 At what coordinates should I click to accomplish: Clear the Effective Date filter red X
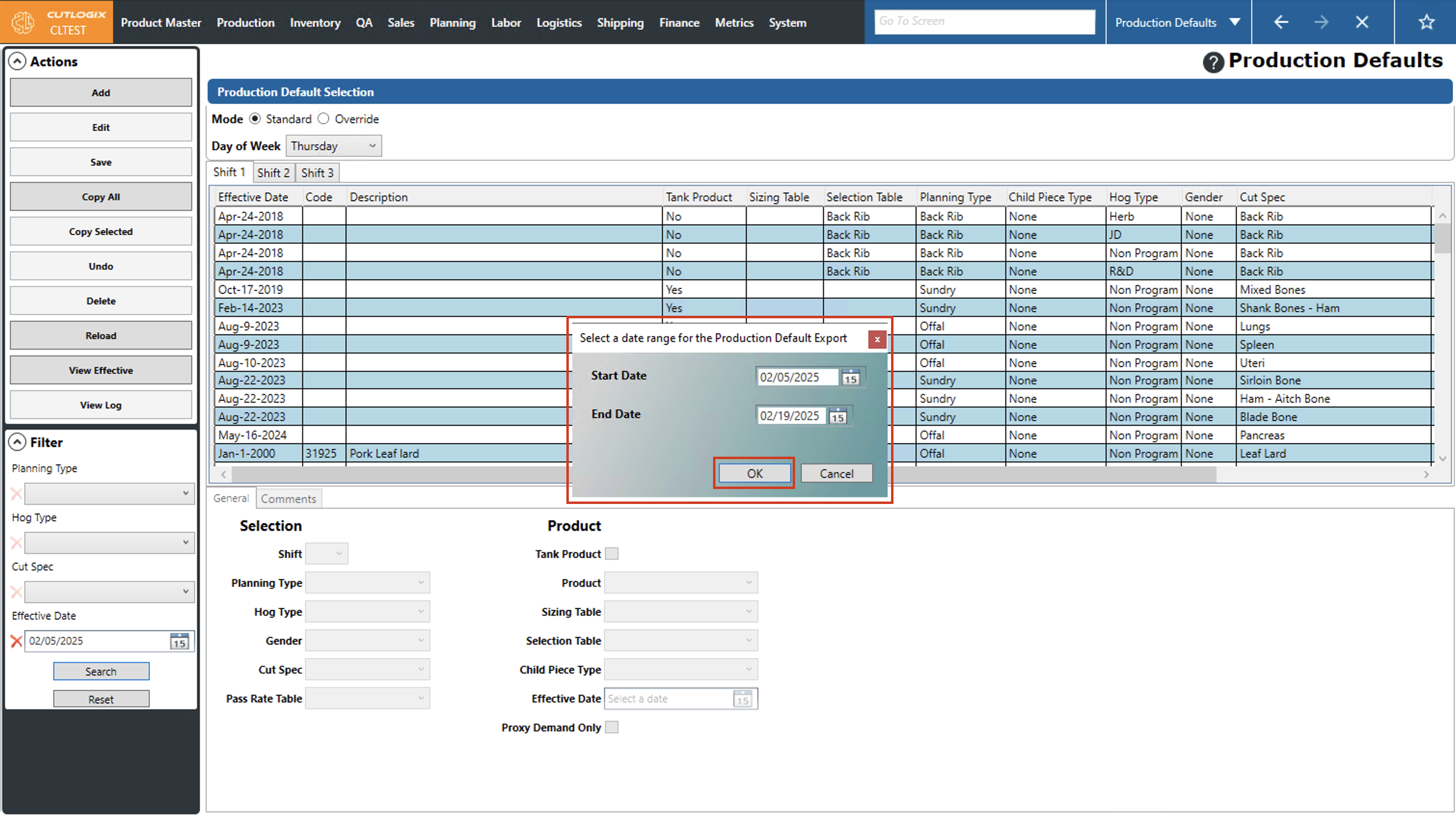coord(16,641)
